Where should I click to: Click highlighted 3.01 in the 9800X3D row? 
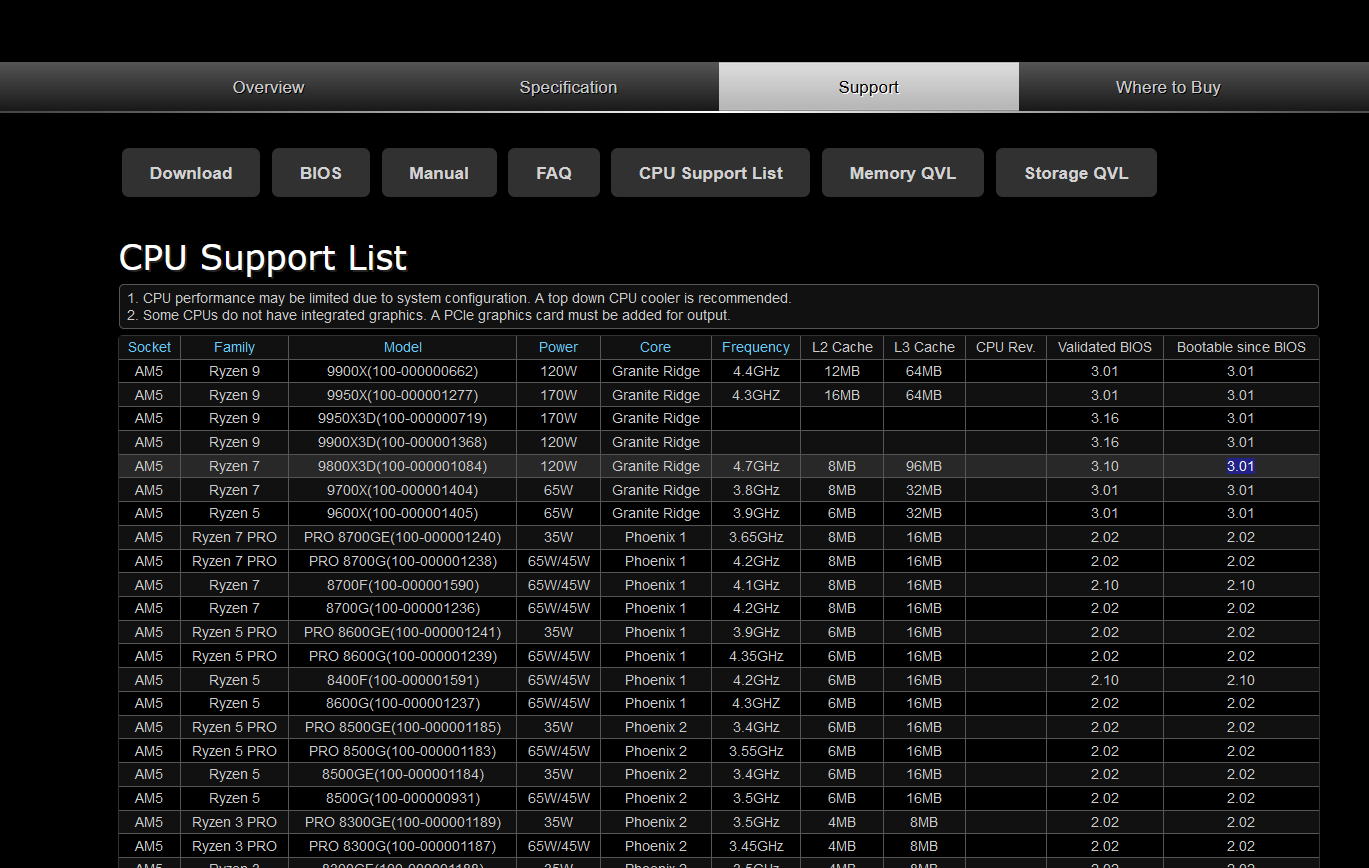pos(1241,466)
